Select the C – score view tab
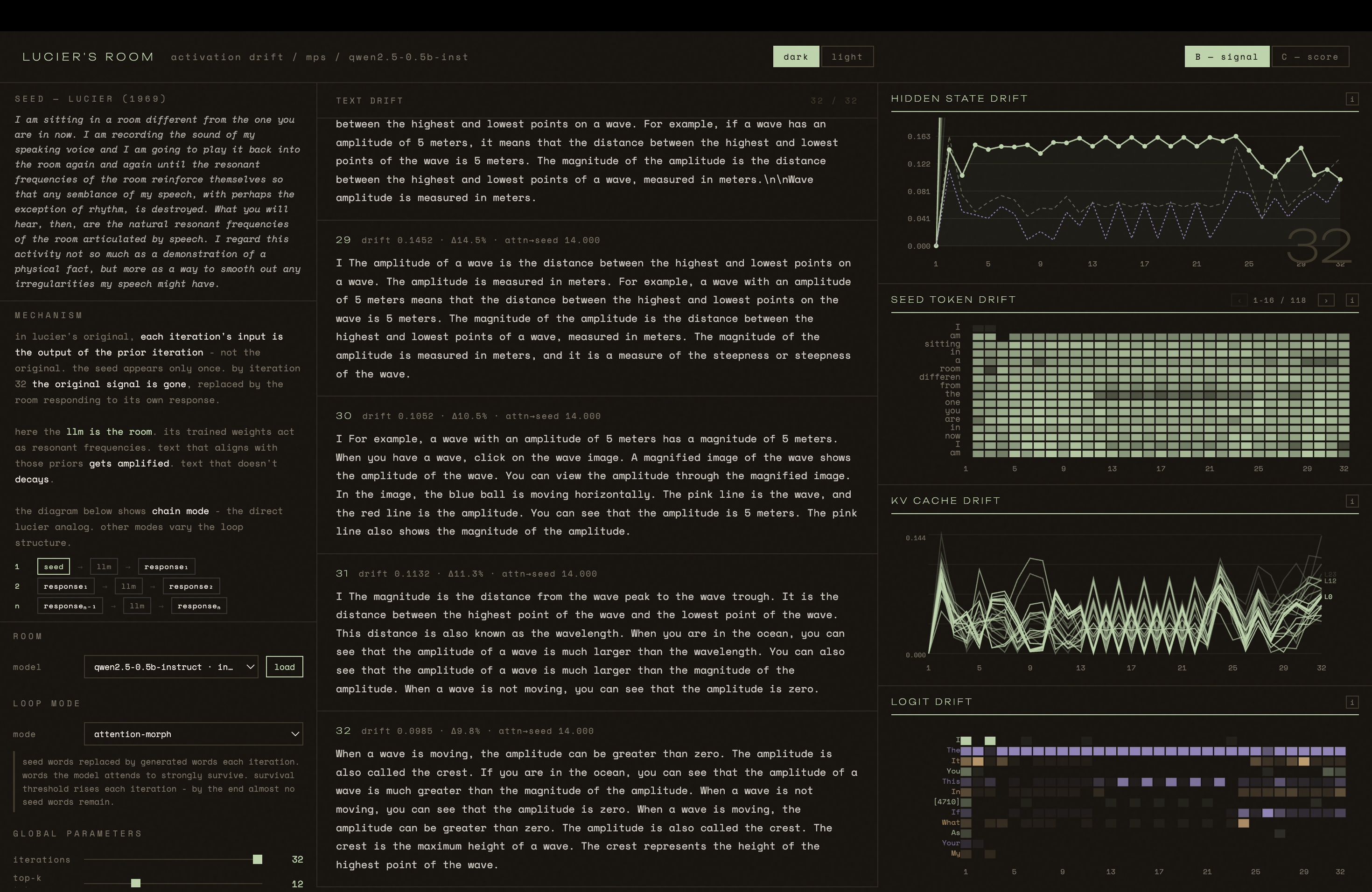The image size is (1372, 892). [1310, 56]
